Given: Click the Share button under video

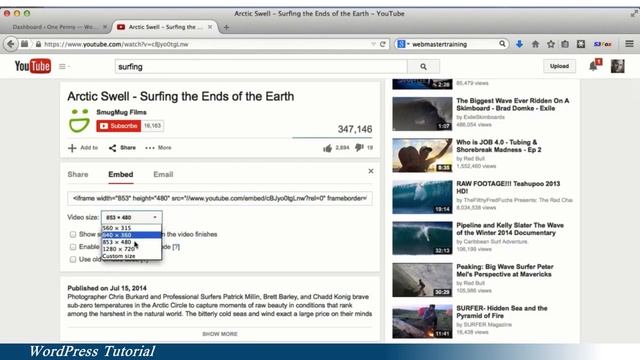Looking at the screenshot, I should [122, 148].
